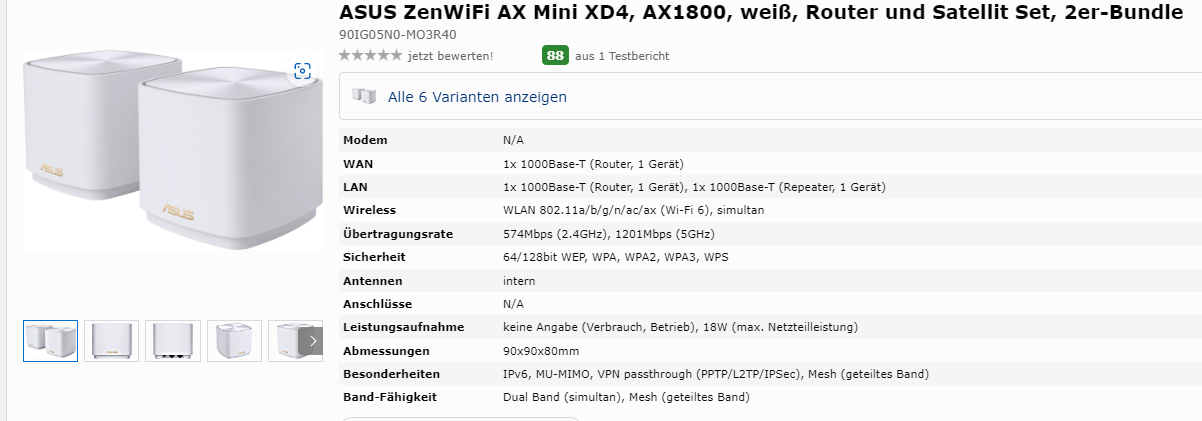Click the part number 90IG05N0-MO3R40

[398, 34]
